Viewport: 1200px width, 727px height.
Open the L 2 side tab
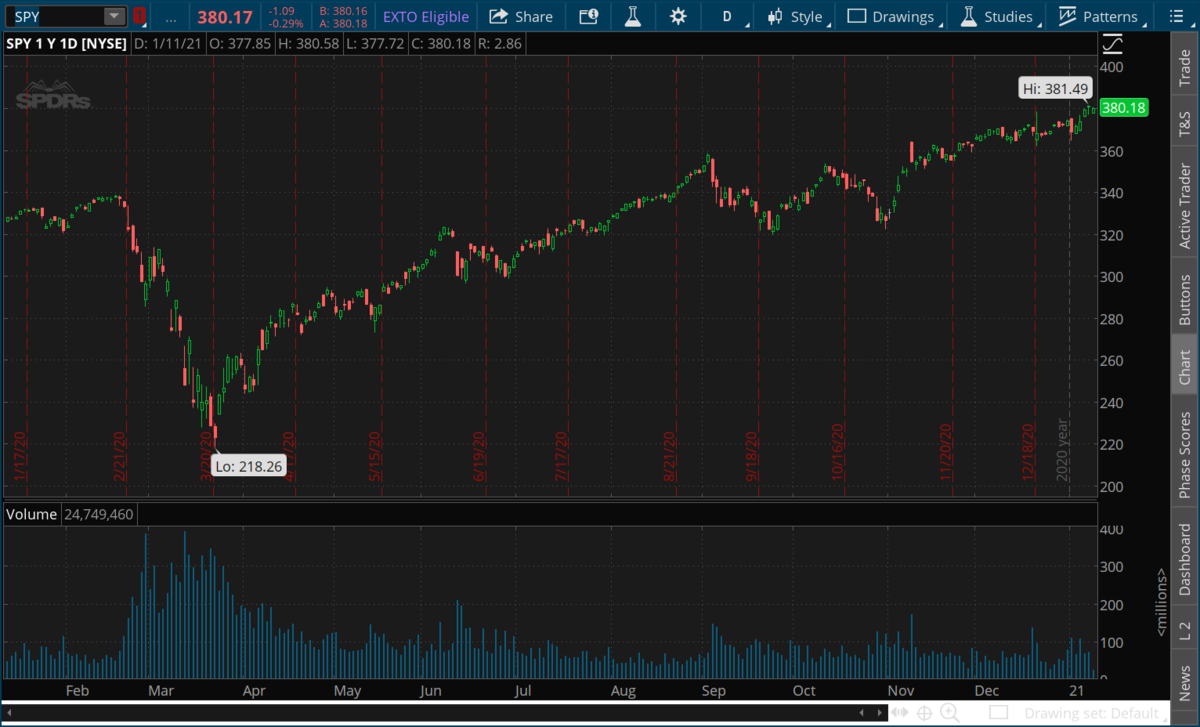point(1185,631)
